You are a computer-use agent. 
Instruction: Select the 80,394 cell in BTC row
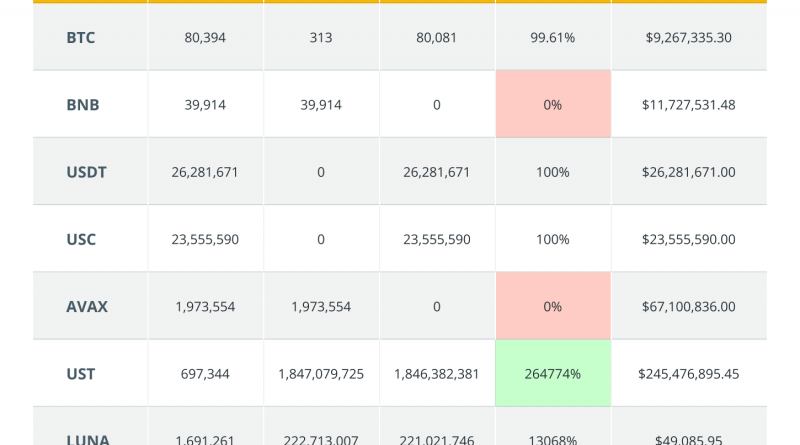[205, 37]
